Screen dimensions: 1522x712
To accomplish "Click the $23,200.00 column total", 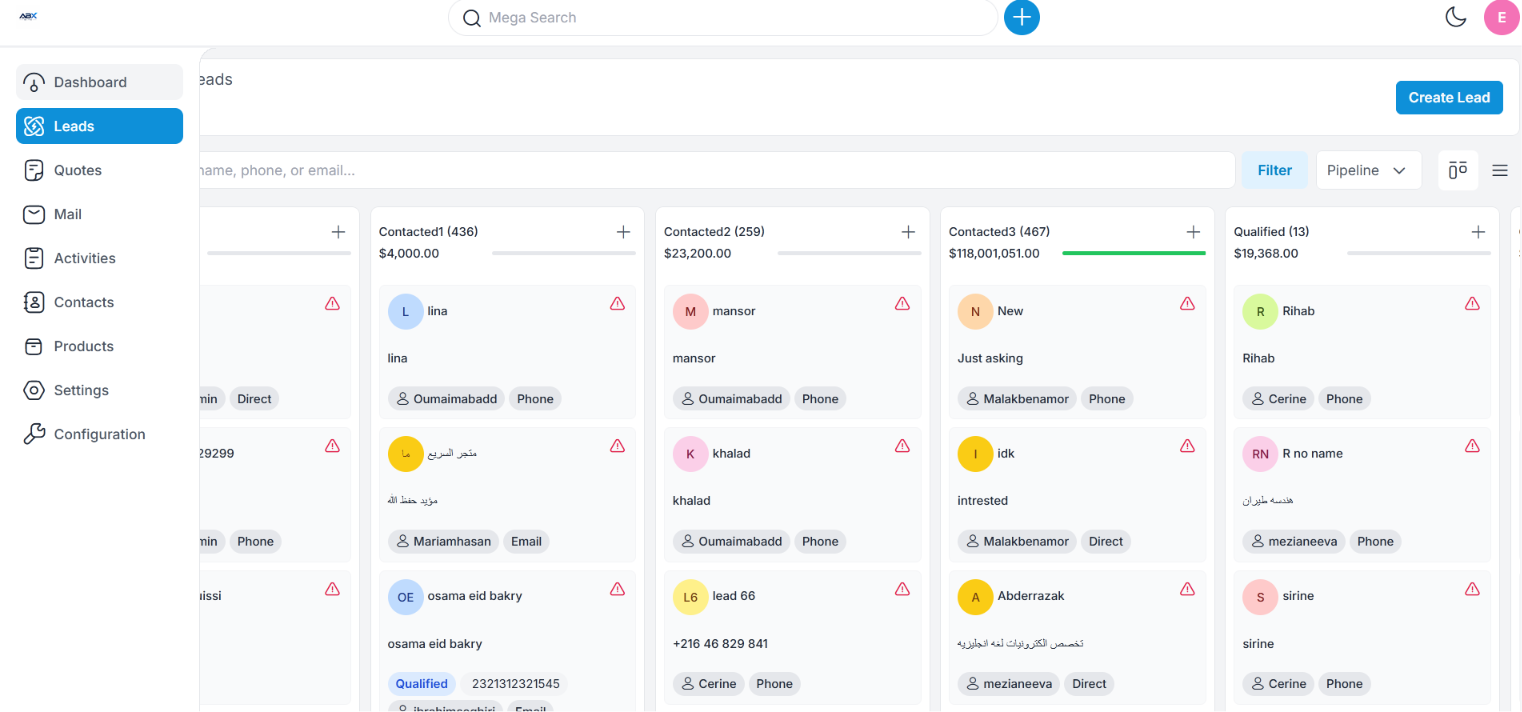I will point(697,253).
